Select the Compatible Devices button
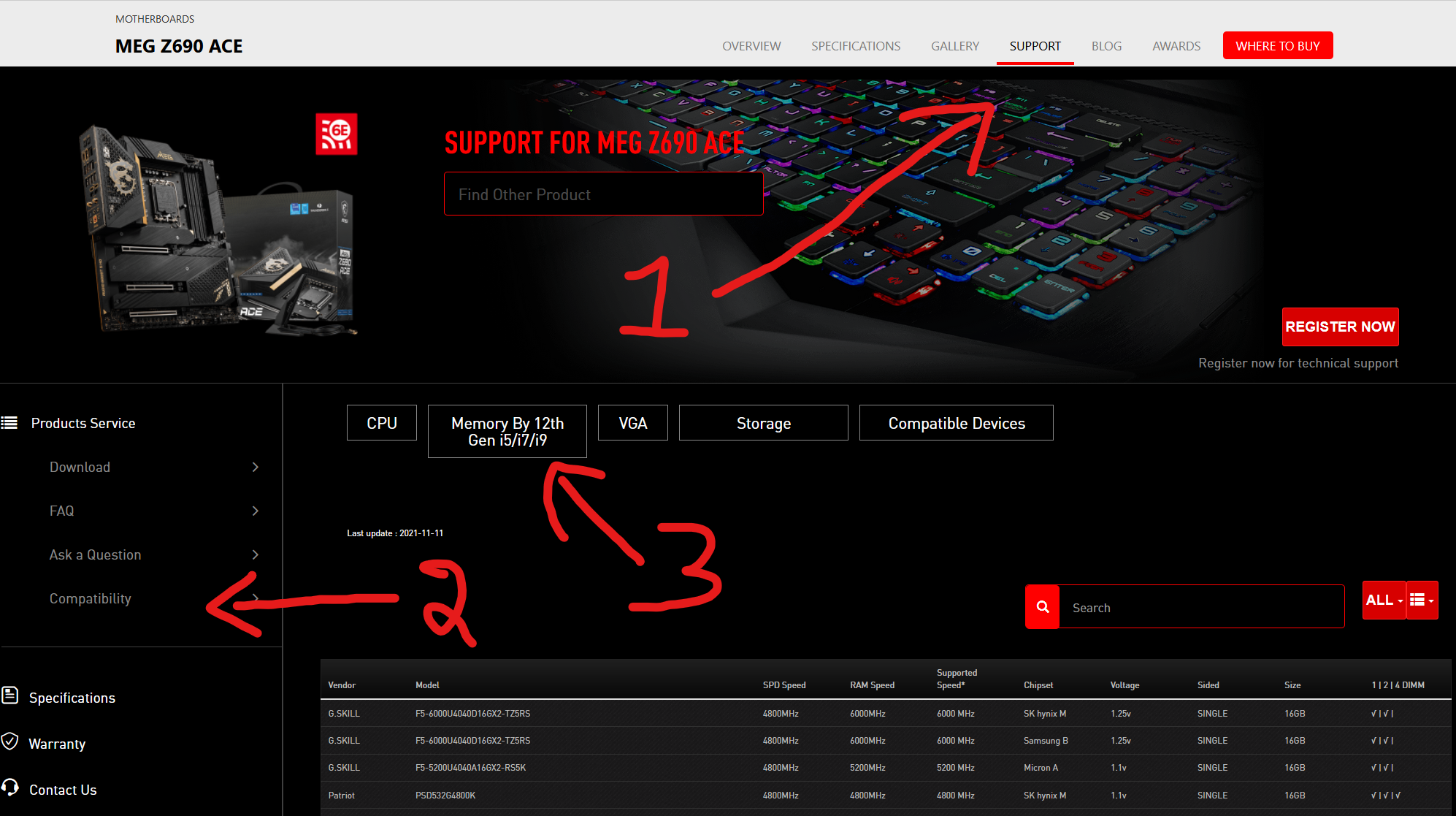Screen dimensions: 1456x816 point(957,423)
